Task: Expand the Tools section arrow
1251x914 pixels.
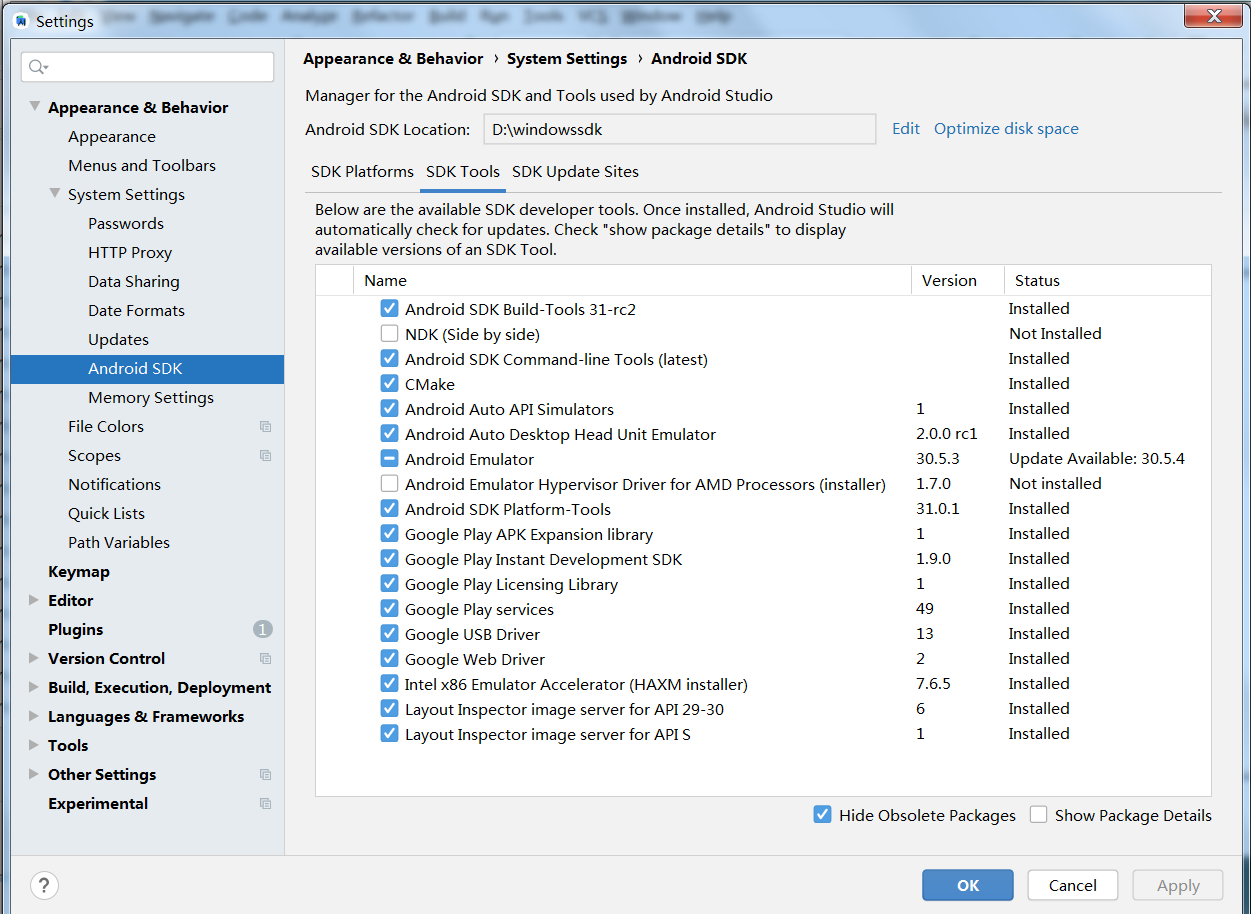Action: click(35, 745)
